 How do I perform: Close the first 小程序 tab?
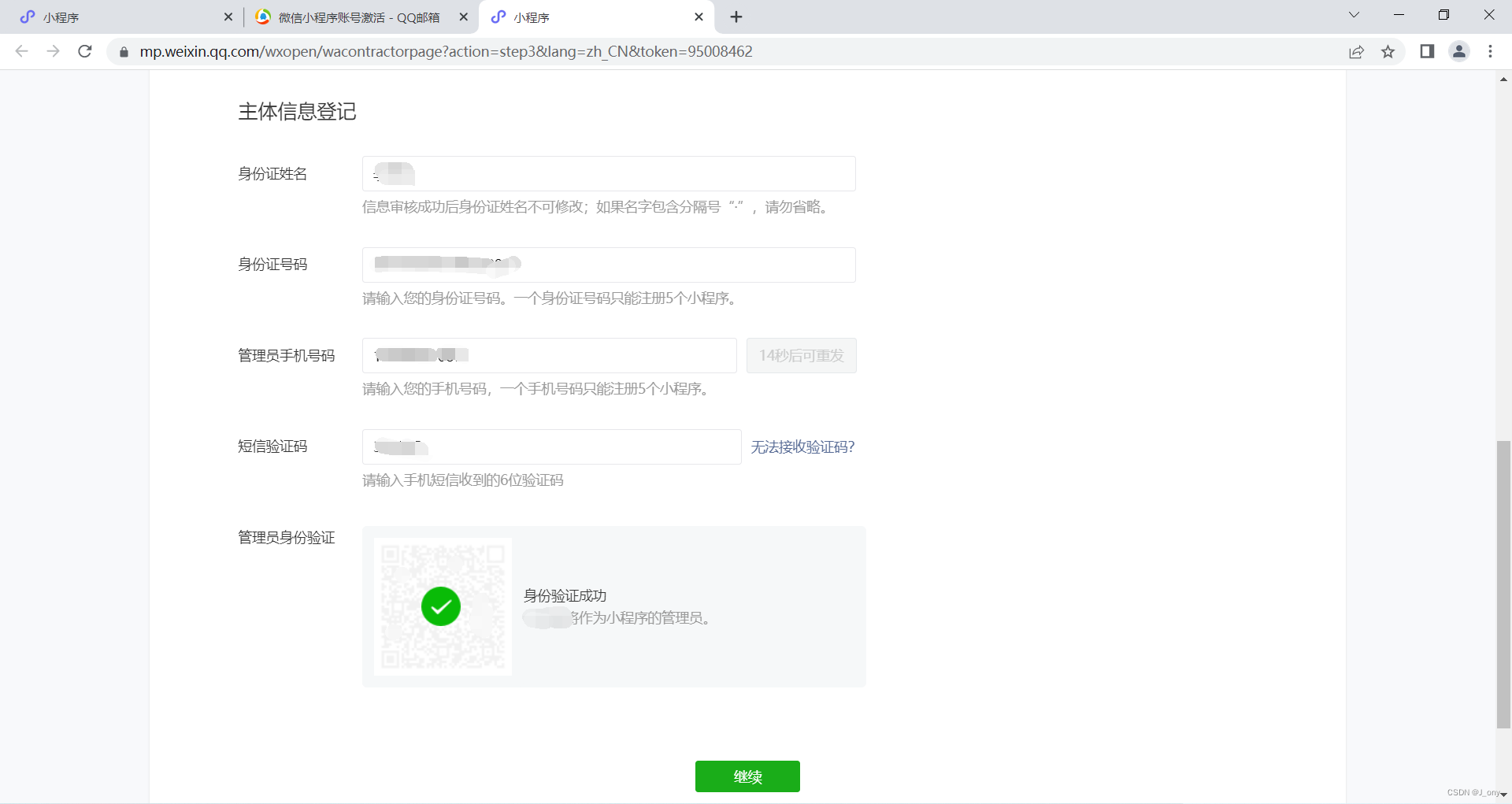click(228, 17)
